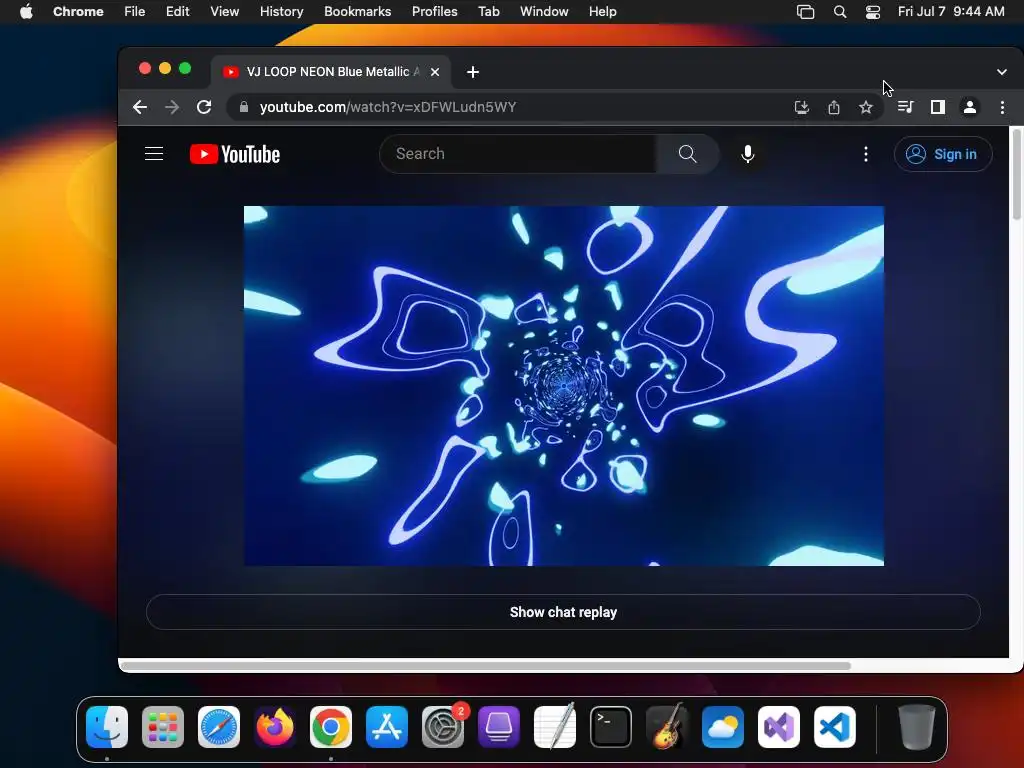Viewport: 1024px width, 768px height.
Task: Open Spotlight search in menu bar
Action: [x=840, y=12]
